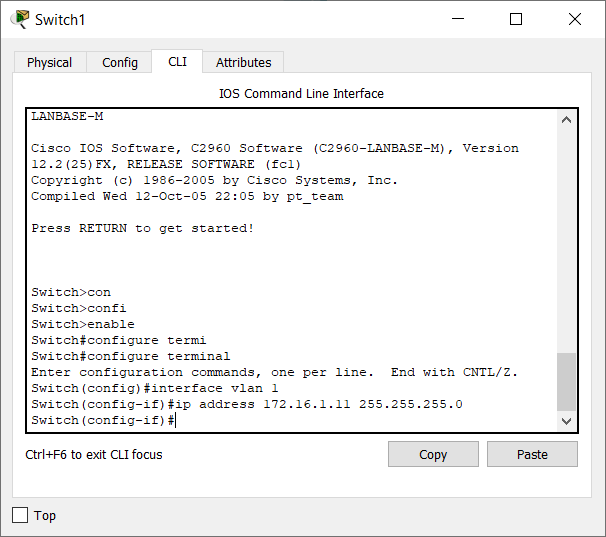
Task: Click the CLI scrollbar thumb
Action: [x=567, y=382]
